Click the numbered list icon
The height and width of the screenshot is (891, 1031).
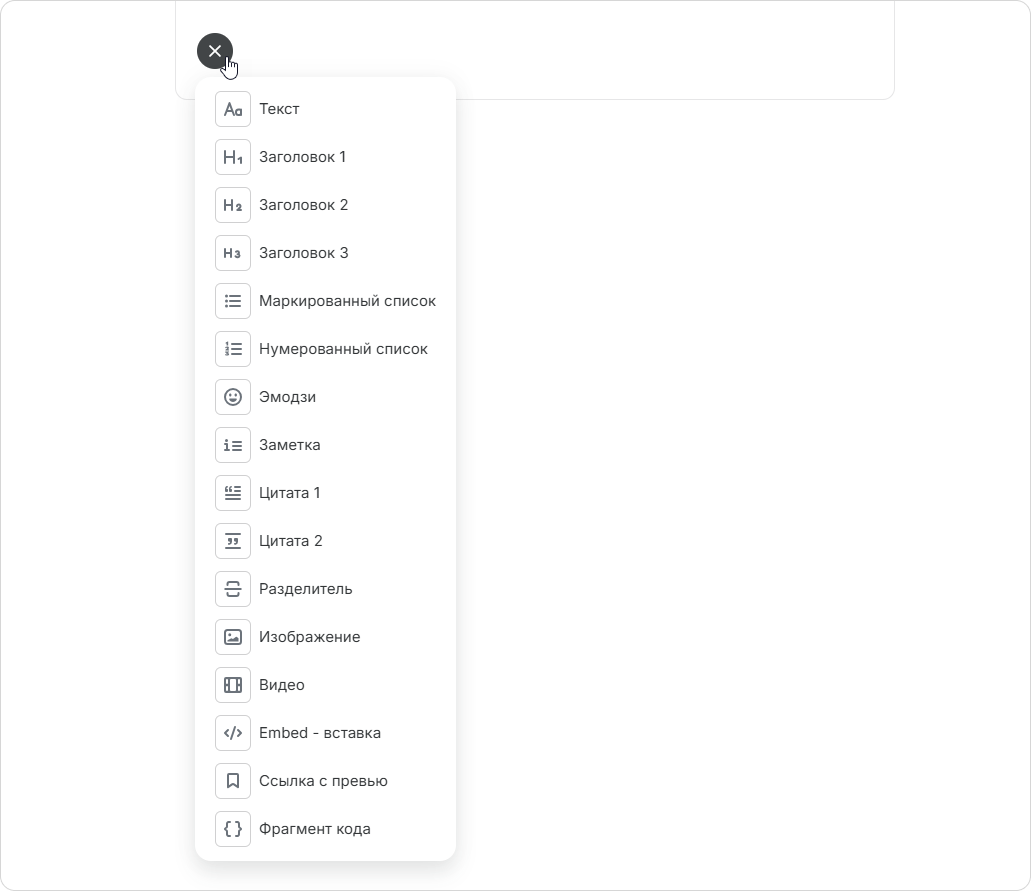coord(233,349)
